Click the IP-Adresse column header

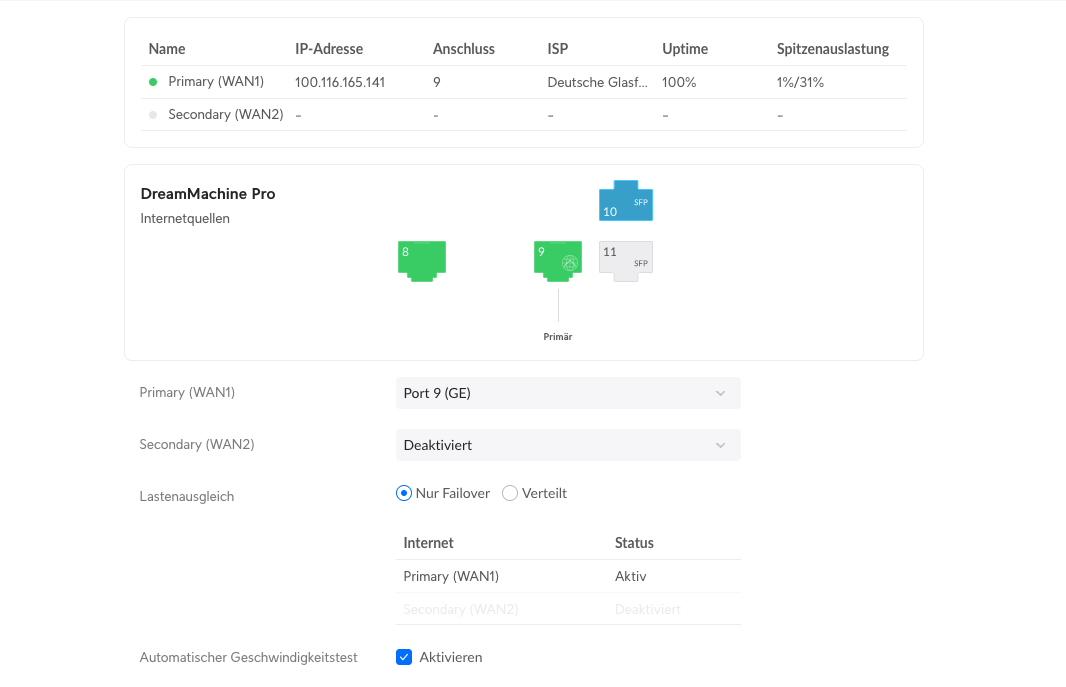tap(329, 49)
